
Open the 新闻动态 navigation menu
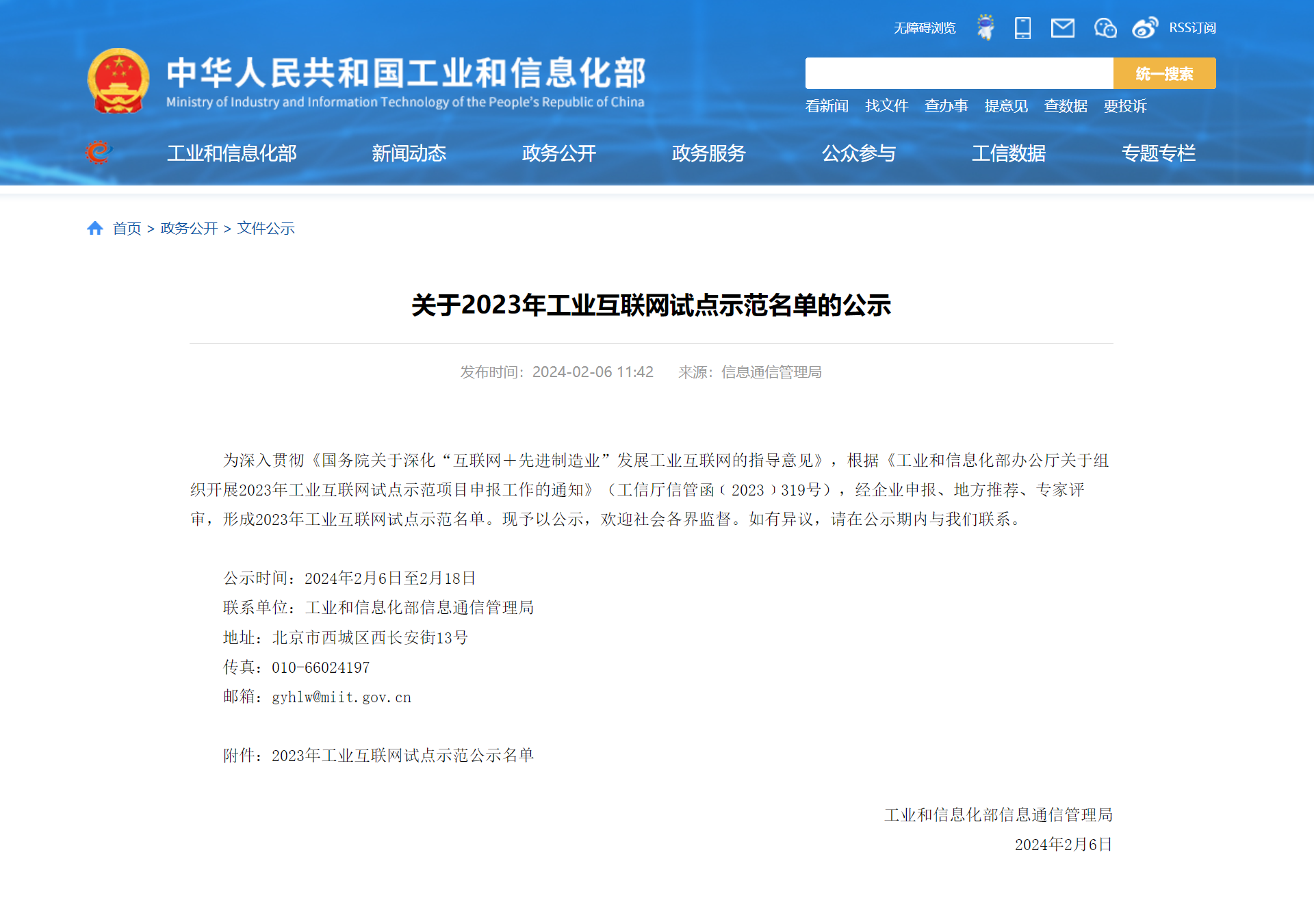click(x=409, y=153)
